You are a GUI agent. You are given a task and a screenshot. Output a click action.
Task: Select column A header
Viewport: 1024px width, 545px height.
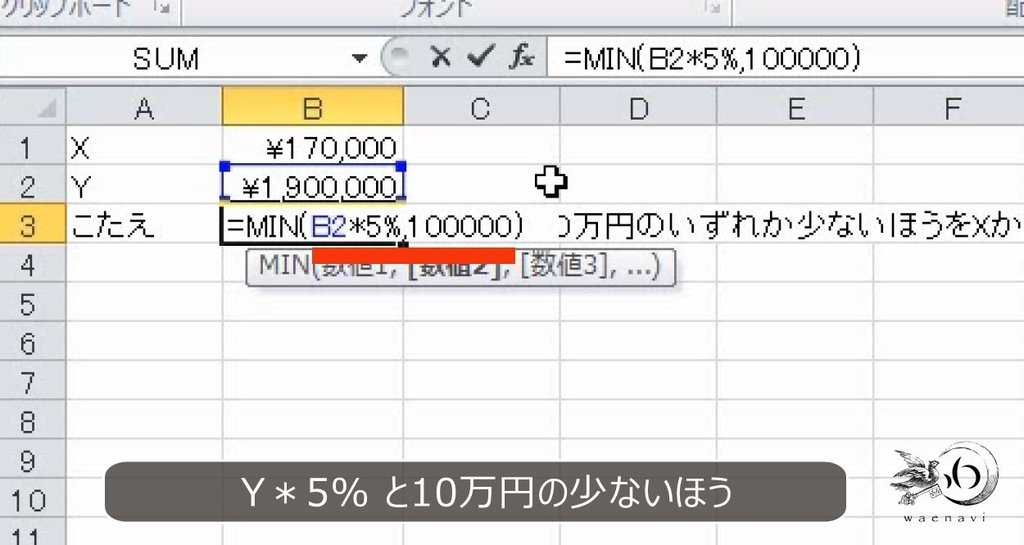click(144, 108)
